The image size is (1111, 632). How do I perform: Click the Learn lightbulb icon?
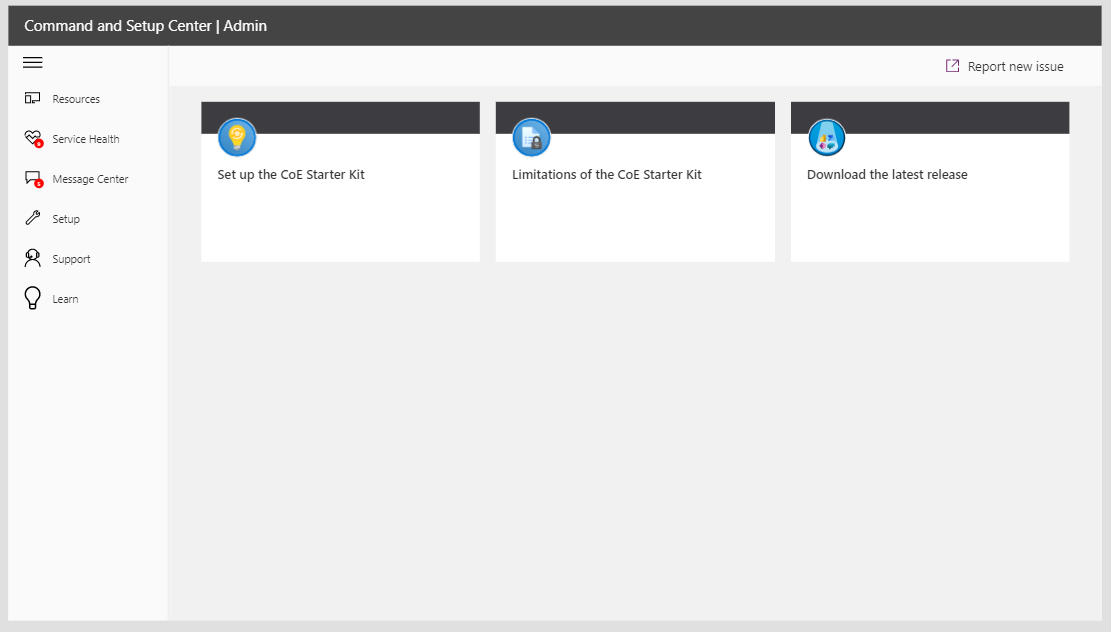coord(31,298)
